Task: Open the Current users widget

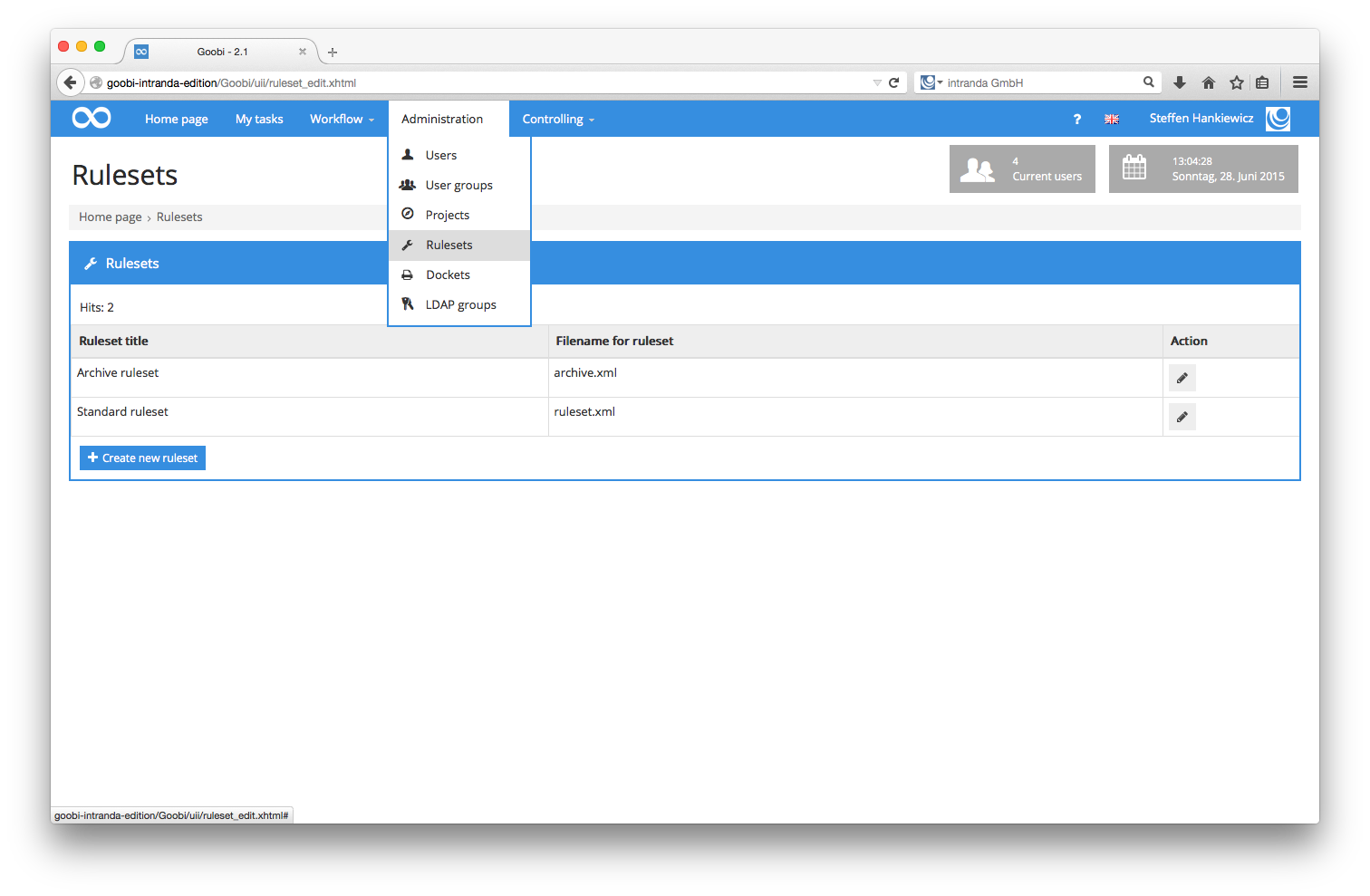Action: [x=1022, y=169]
